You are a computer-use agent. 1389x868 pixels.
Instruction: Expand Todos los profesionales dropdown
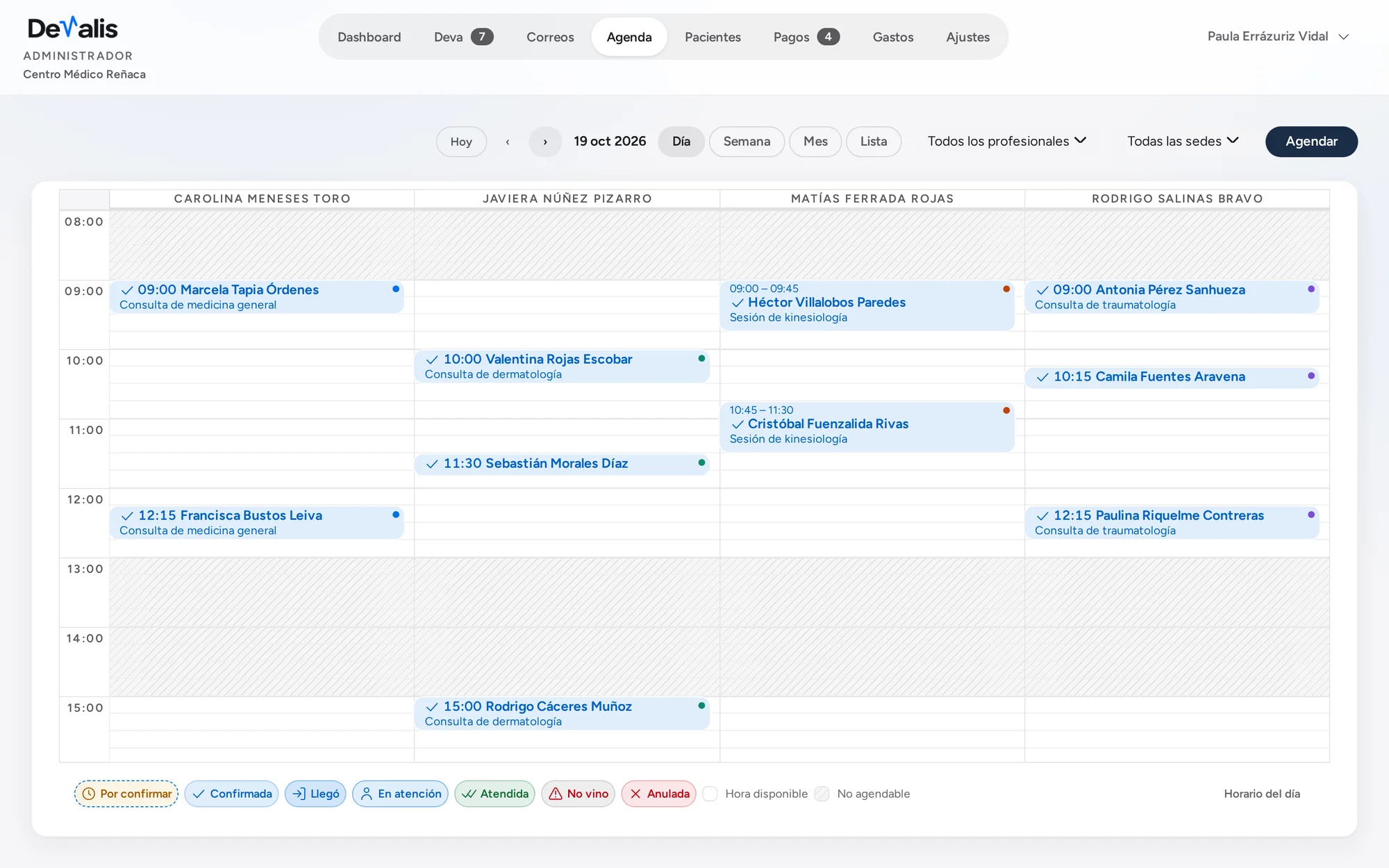pyautogui.click(x=1007, y=141)
